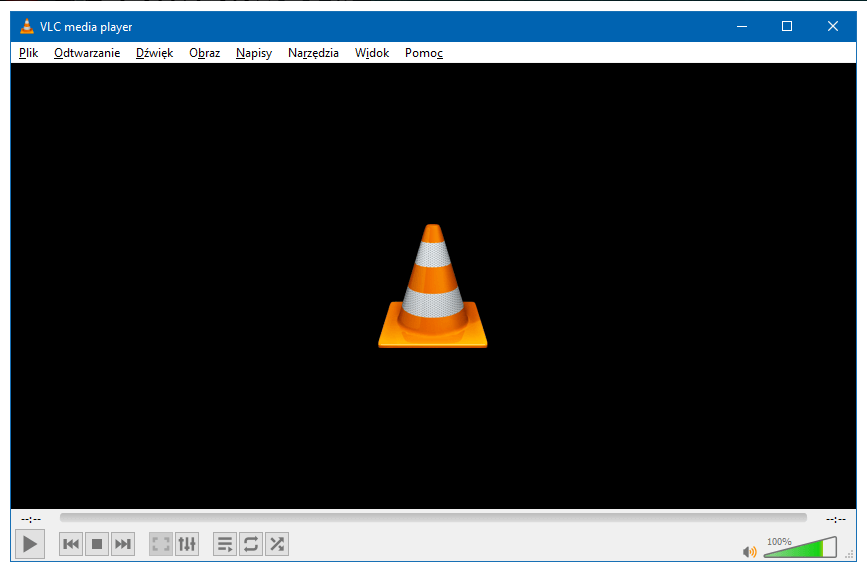Open extended settings equalizer sliders icon
867x571 pixels.
(187, 544)
